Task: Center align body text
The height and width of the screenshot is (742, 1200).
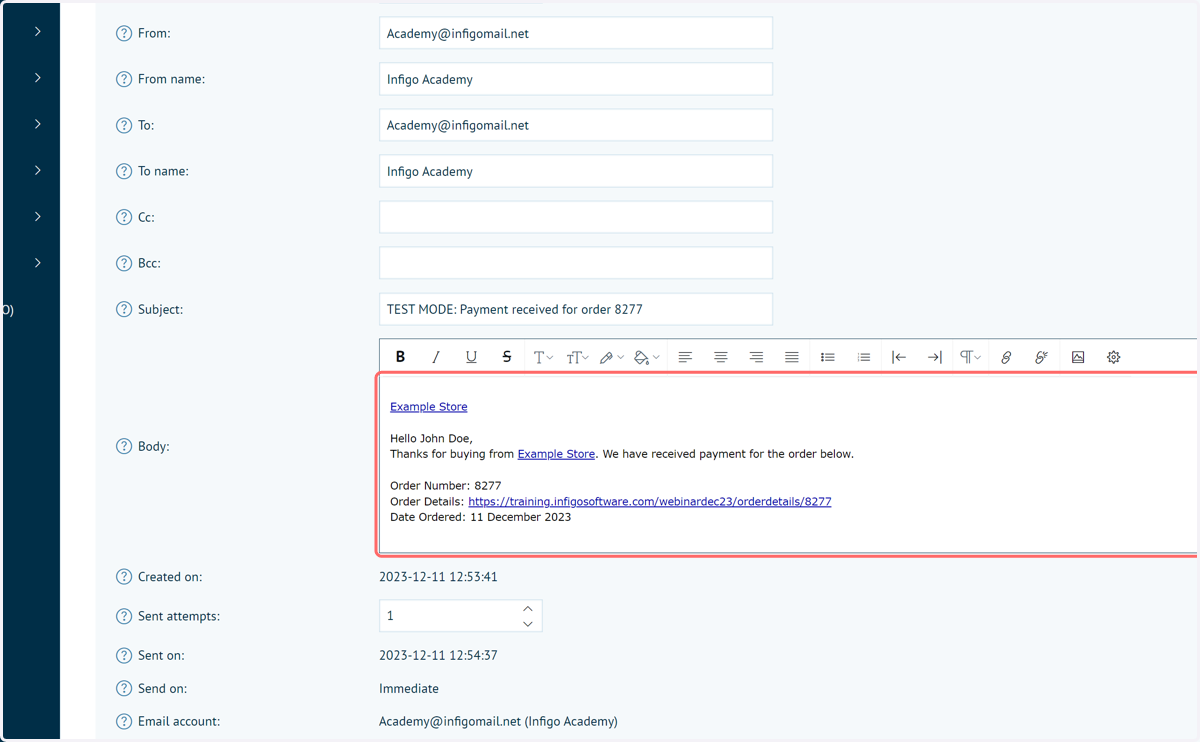Action: click(721, 357)
